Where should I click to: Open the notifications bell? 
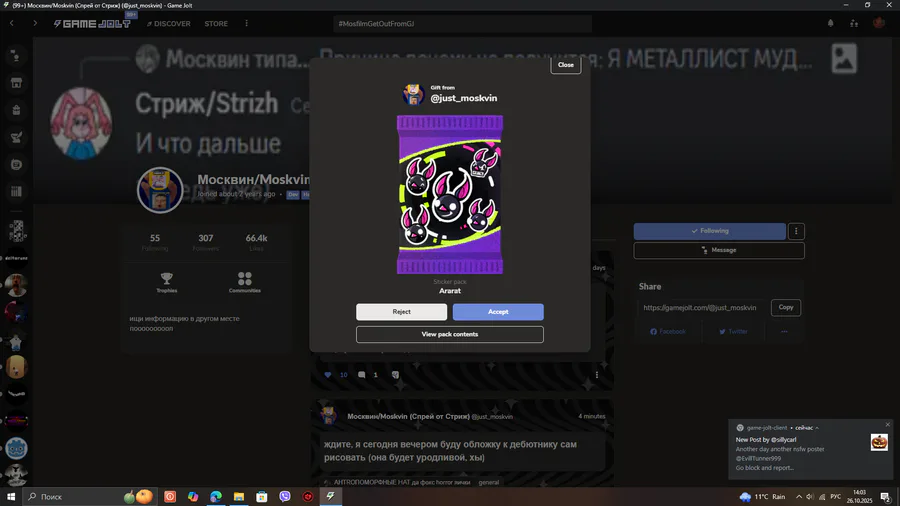click(x=831, y=24)
